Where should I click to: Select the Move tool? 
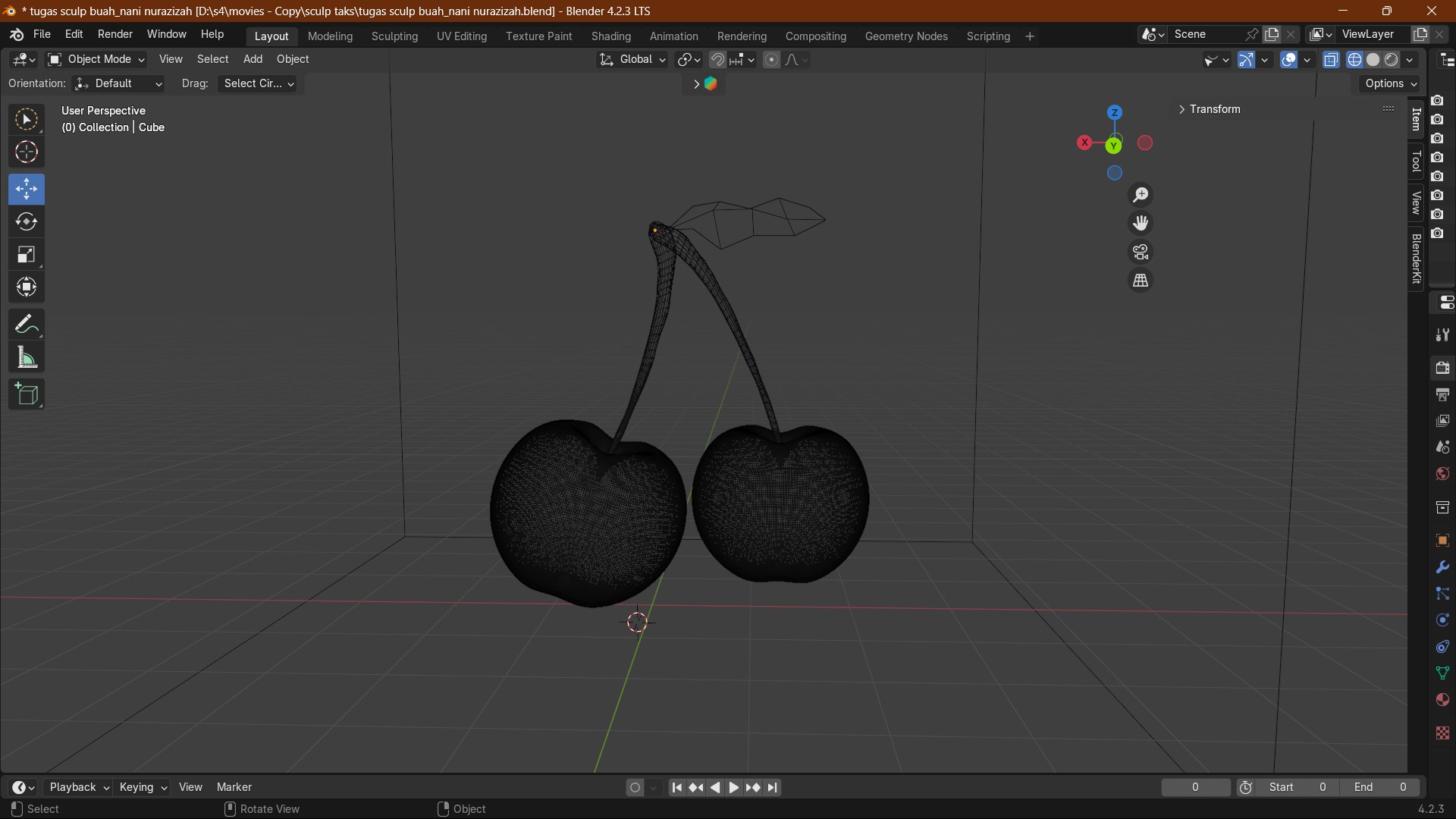click(27, 189)
